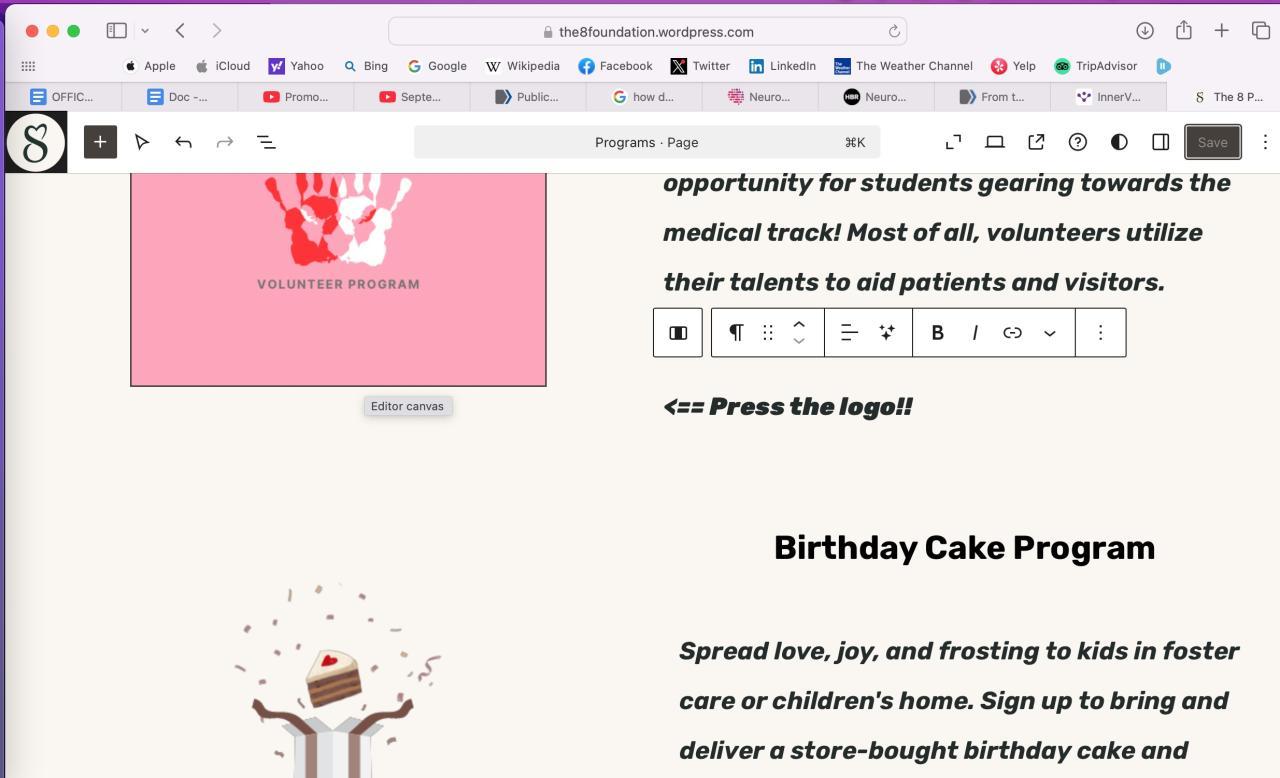Open site preview in new tab icon
Viewport: 1280px width, 778px height.
[1036, 142]
